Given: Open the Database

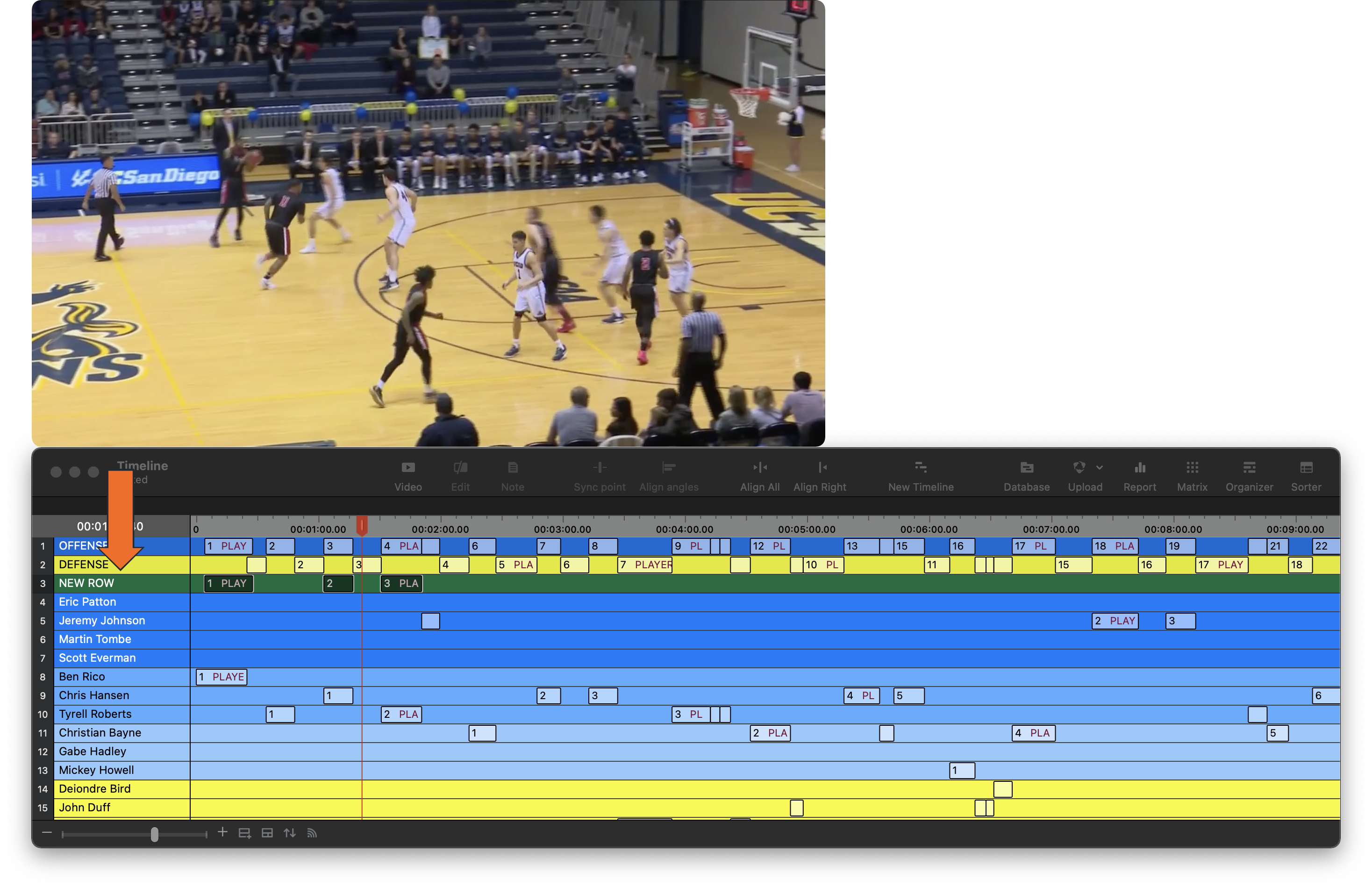Looking at the screenshot, I should (x=1026, y=472).
